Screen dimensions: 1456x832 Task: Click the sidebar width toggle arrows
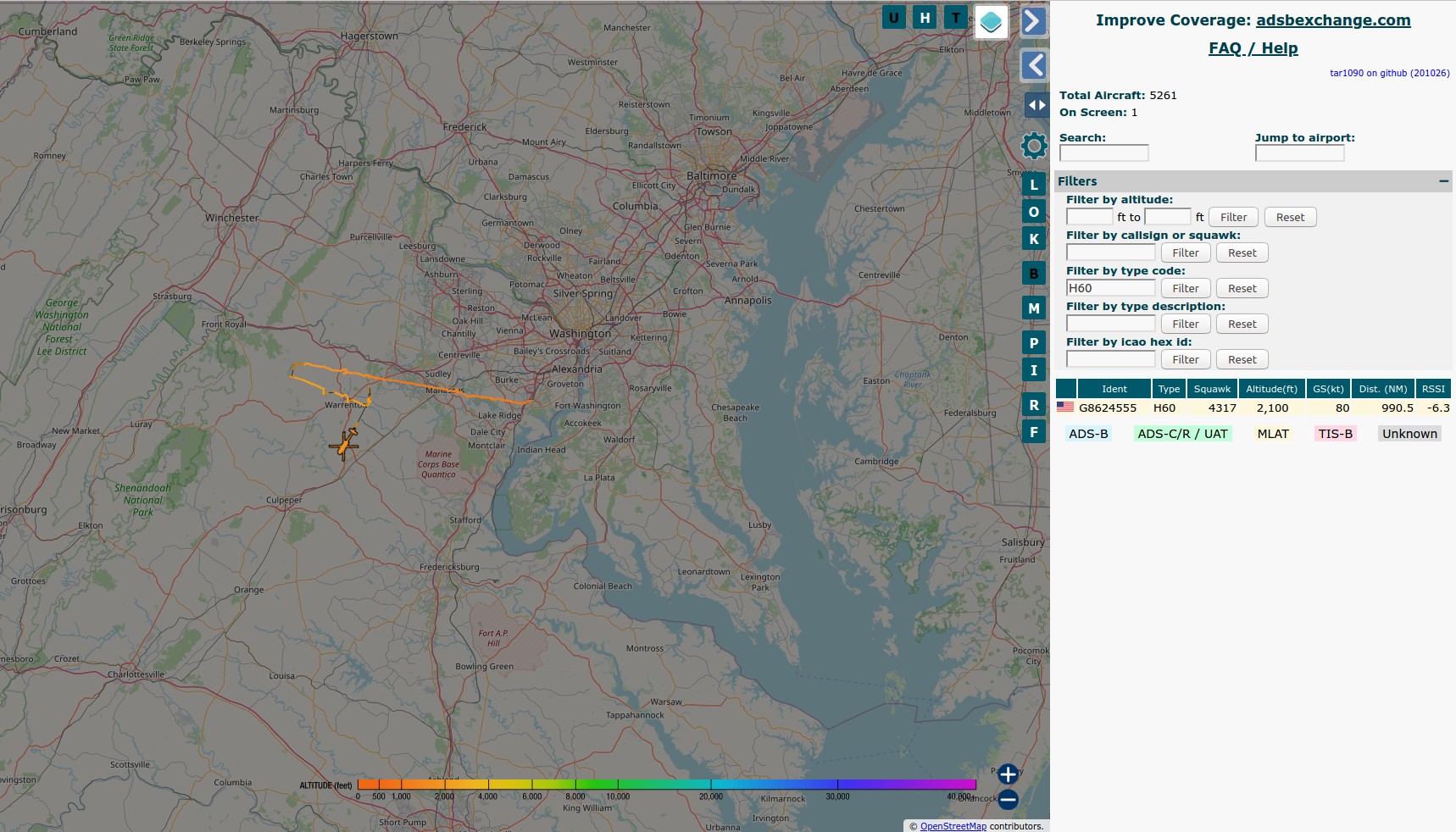(1036, 105)
